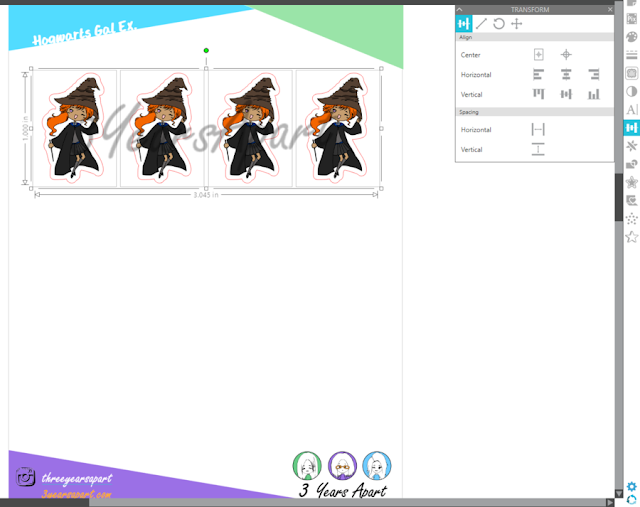
Task: Click the green rotation handle above selection
Action: (206, 51)
